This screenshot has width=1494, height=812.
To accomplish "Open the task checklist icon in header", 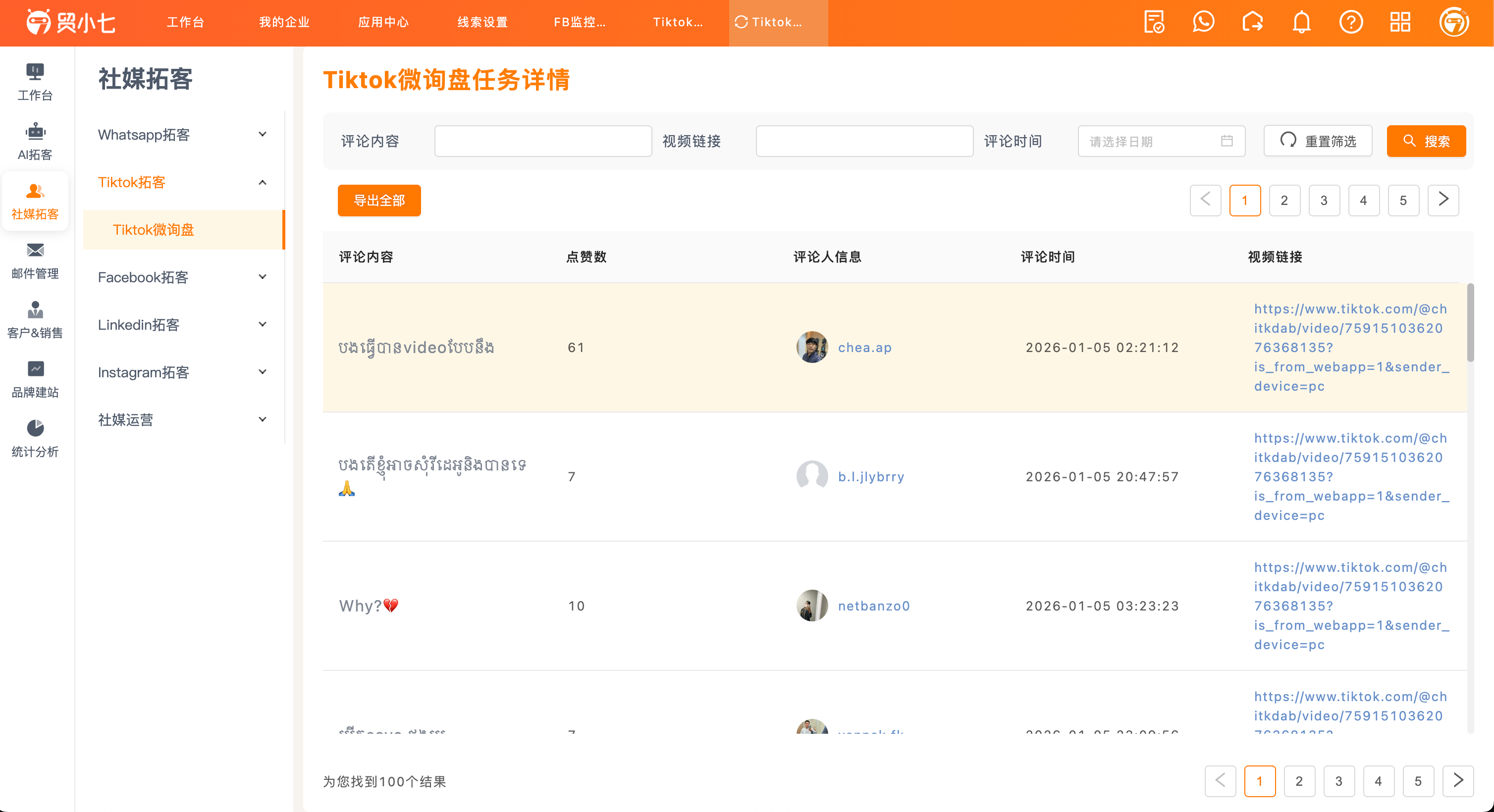I will point(1154,23).
